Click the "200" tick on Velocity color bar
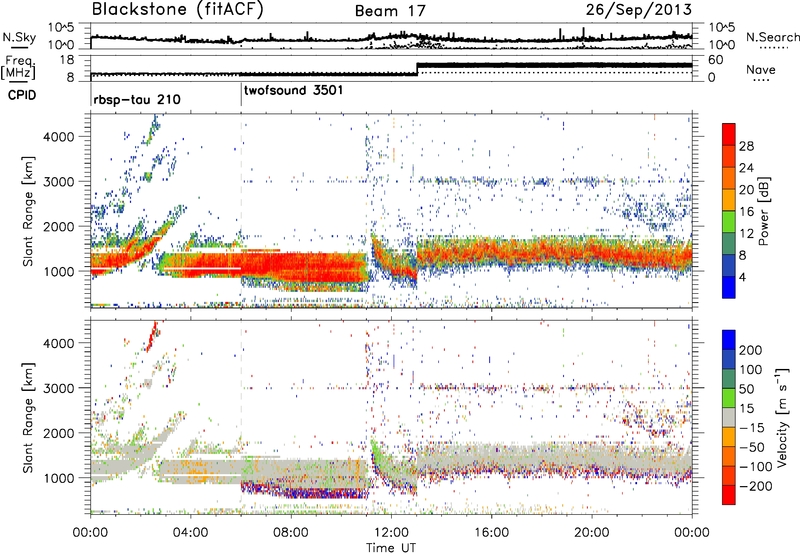The height and width of the screenshot is (554, 800). (751, 350)
